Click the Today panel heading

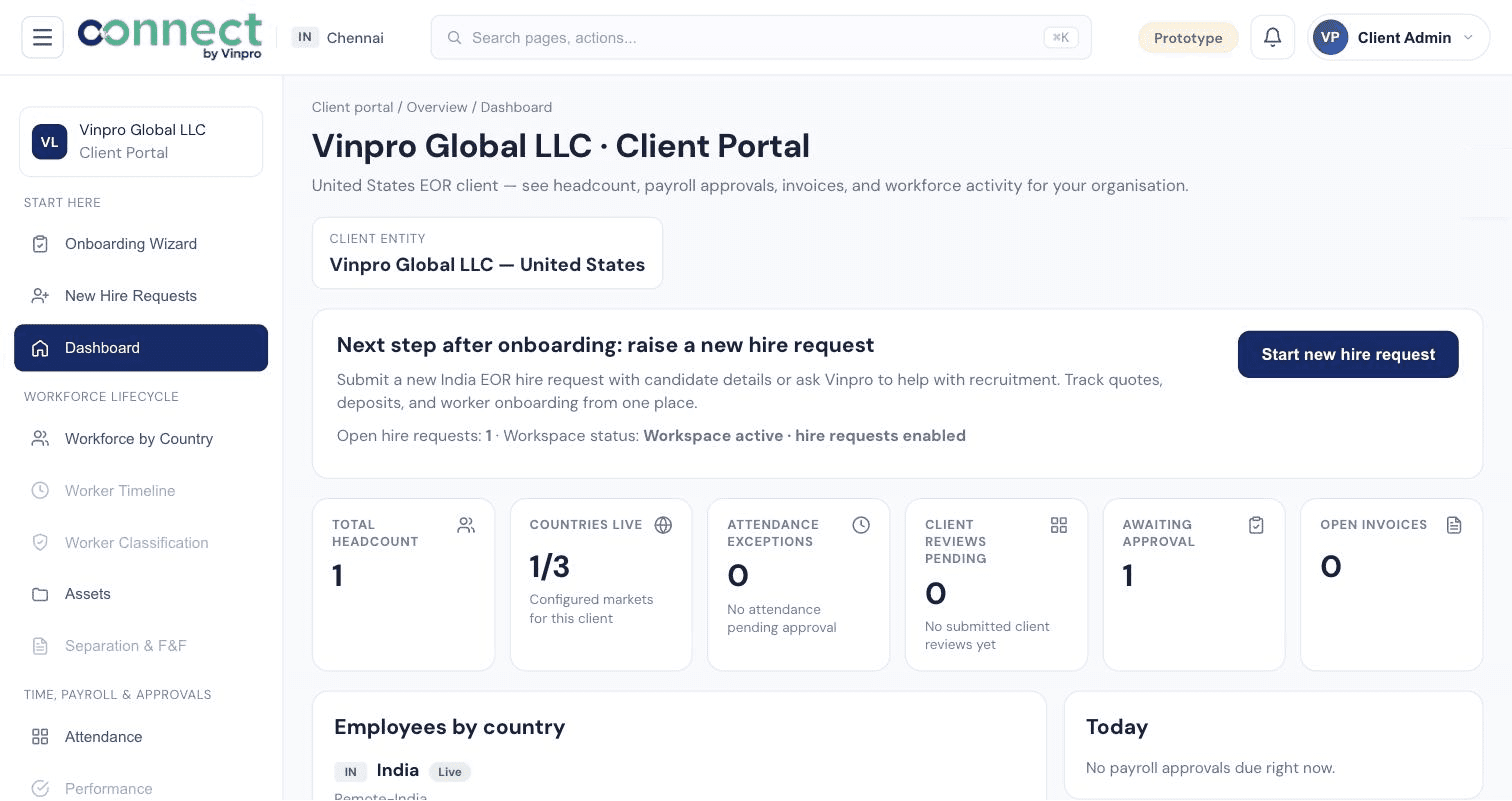click(x=1117, y=727)
